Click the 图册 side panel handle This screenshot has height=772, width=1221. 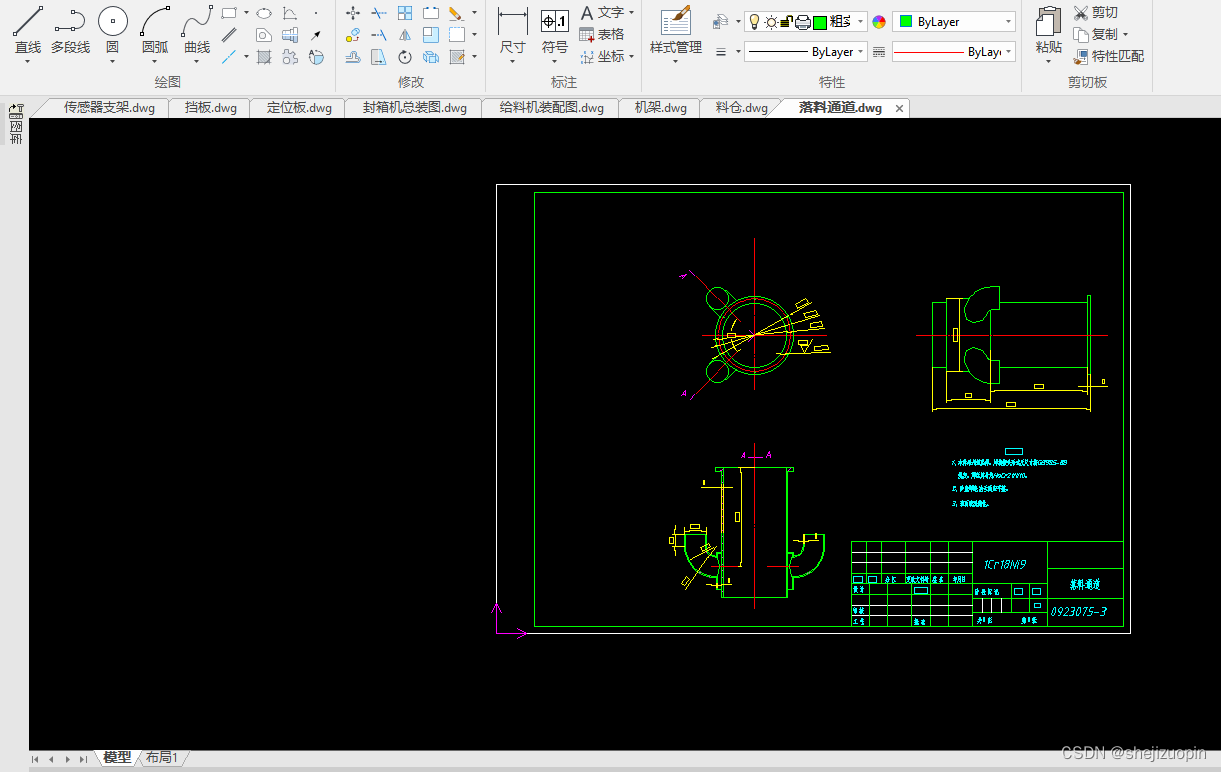[16, 126]
